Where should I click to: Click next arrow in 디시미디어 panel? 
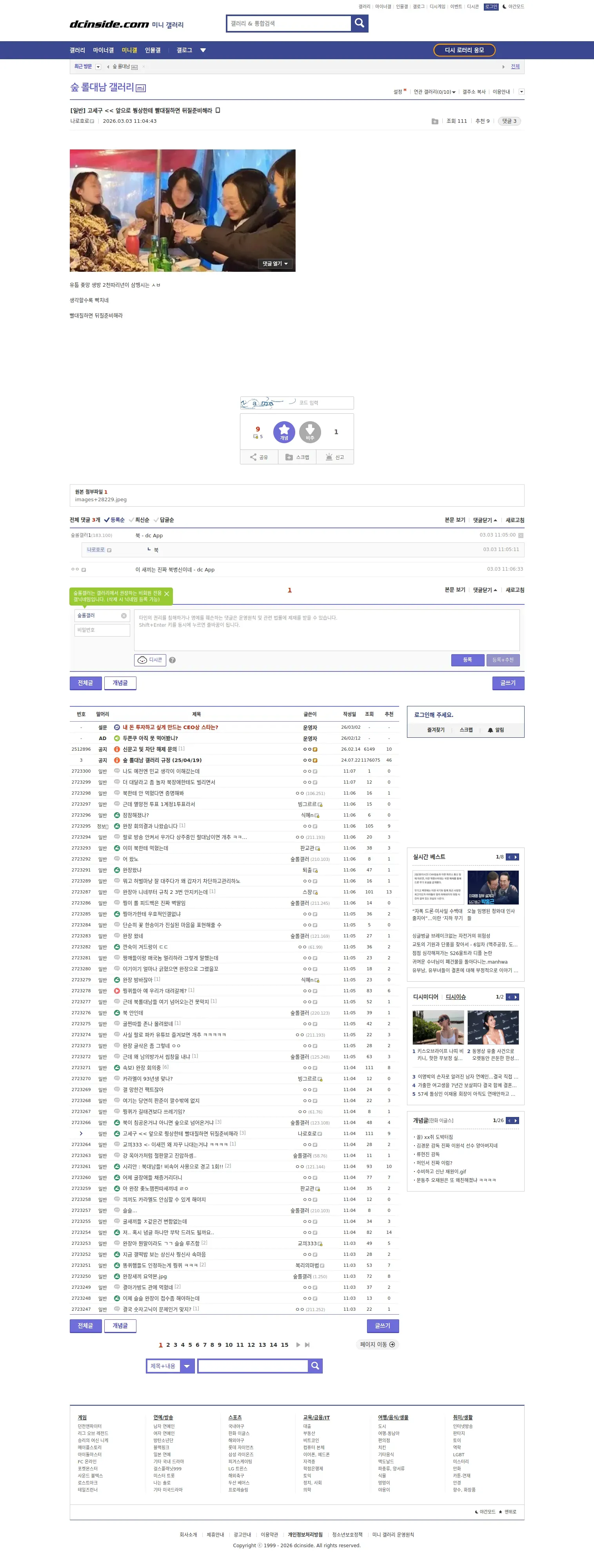pyautogui.click(x=516, y=997)
